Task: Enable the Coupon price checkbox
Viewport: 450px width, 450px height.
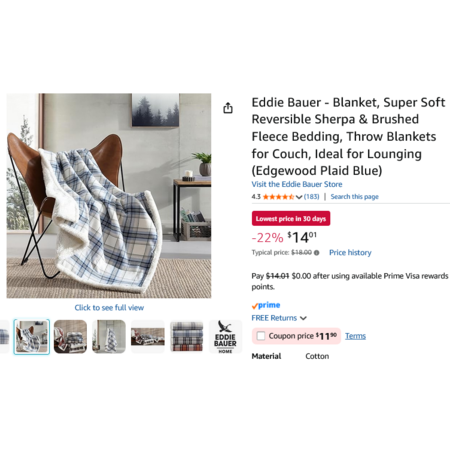Action: [261, 336]
